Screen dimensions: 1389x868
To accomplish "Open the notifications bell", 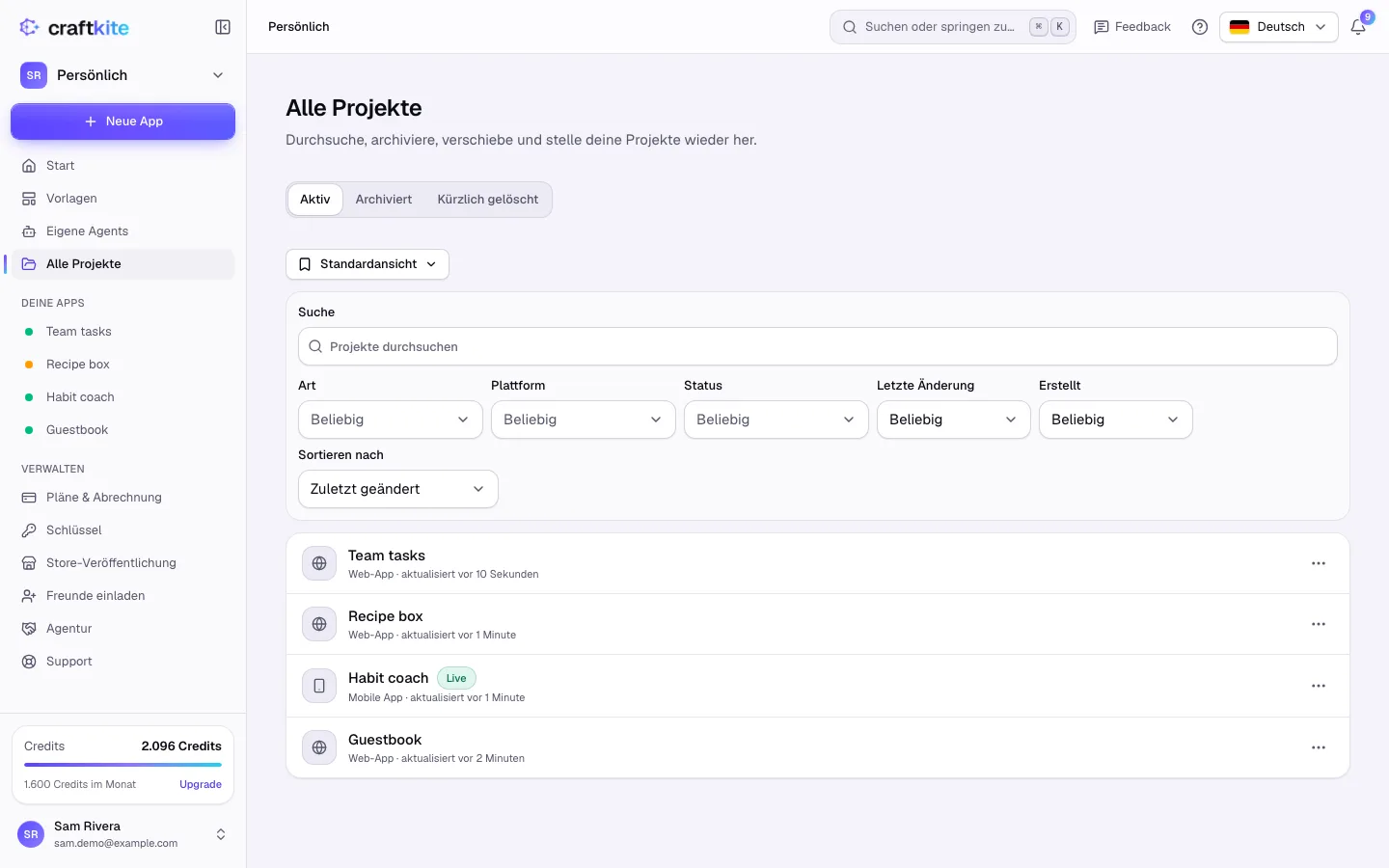I will pos(1358,27).
